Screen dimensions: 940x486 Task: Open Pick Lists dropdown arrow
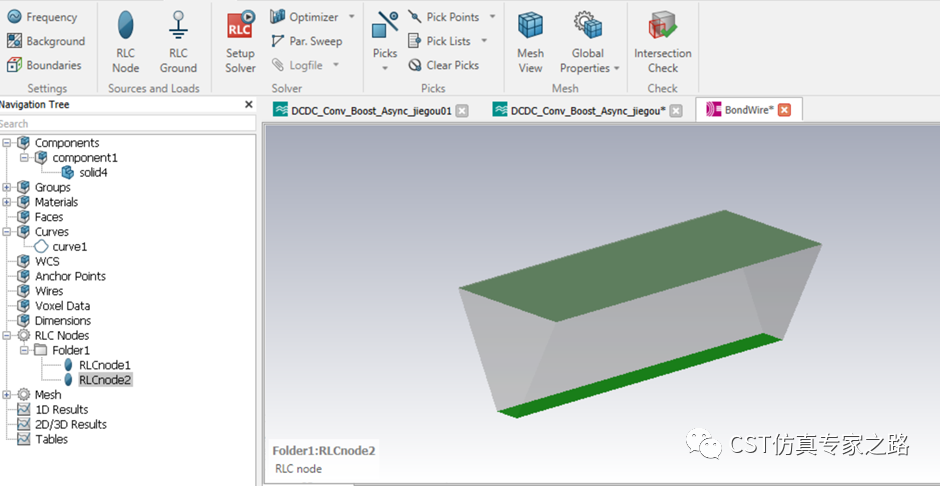484,41
